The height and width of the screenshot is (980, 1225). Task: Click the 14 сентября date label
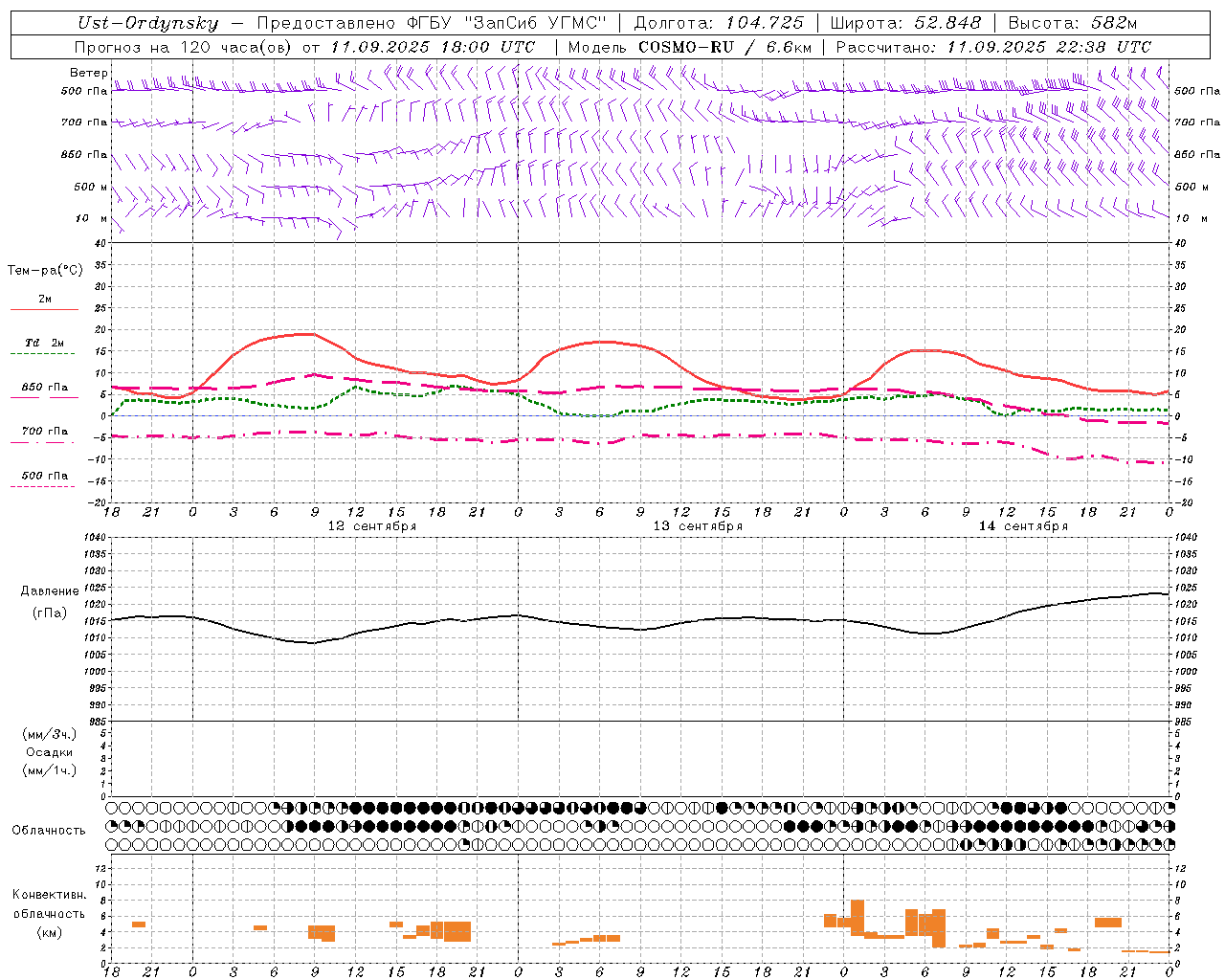(1023, 526)
